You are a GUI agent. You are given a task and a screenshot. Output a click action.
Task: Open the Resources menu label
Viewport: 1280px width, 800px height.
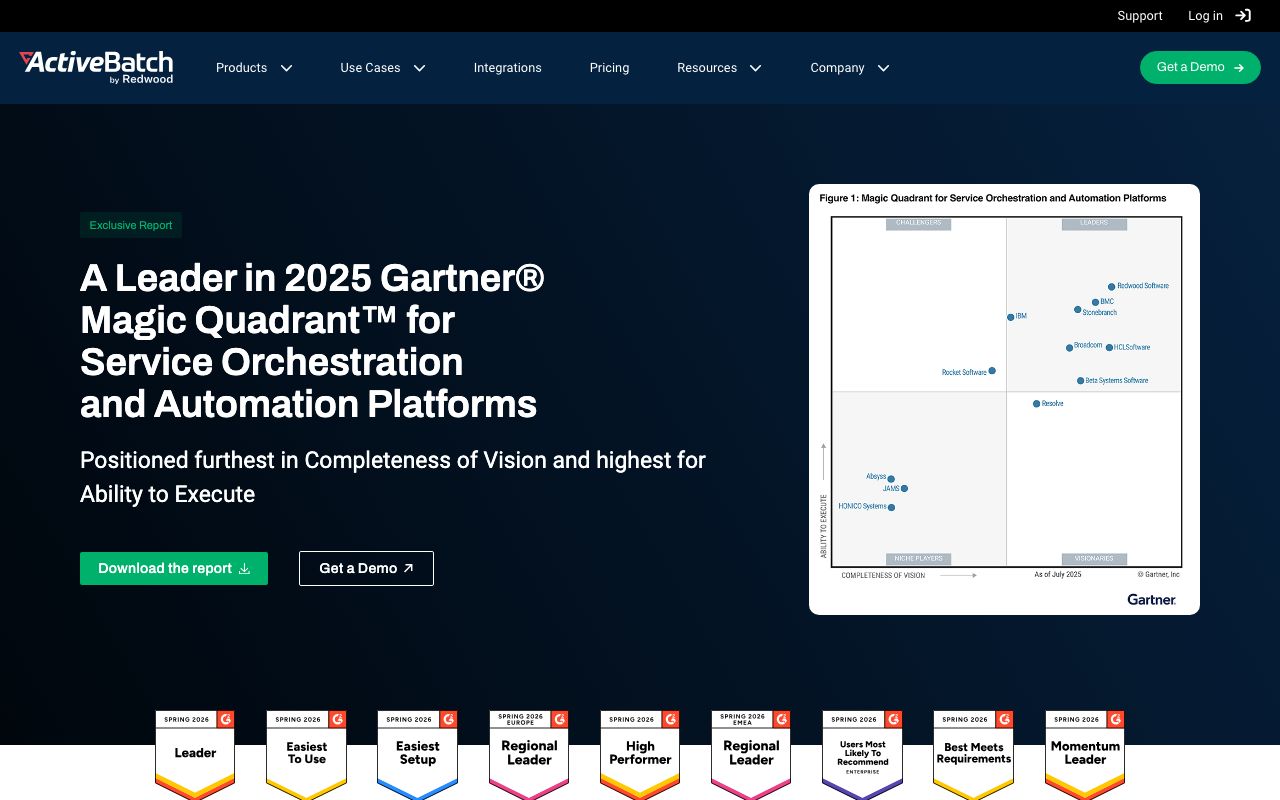pyautogui.click(x=707, y=68)
